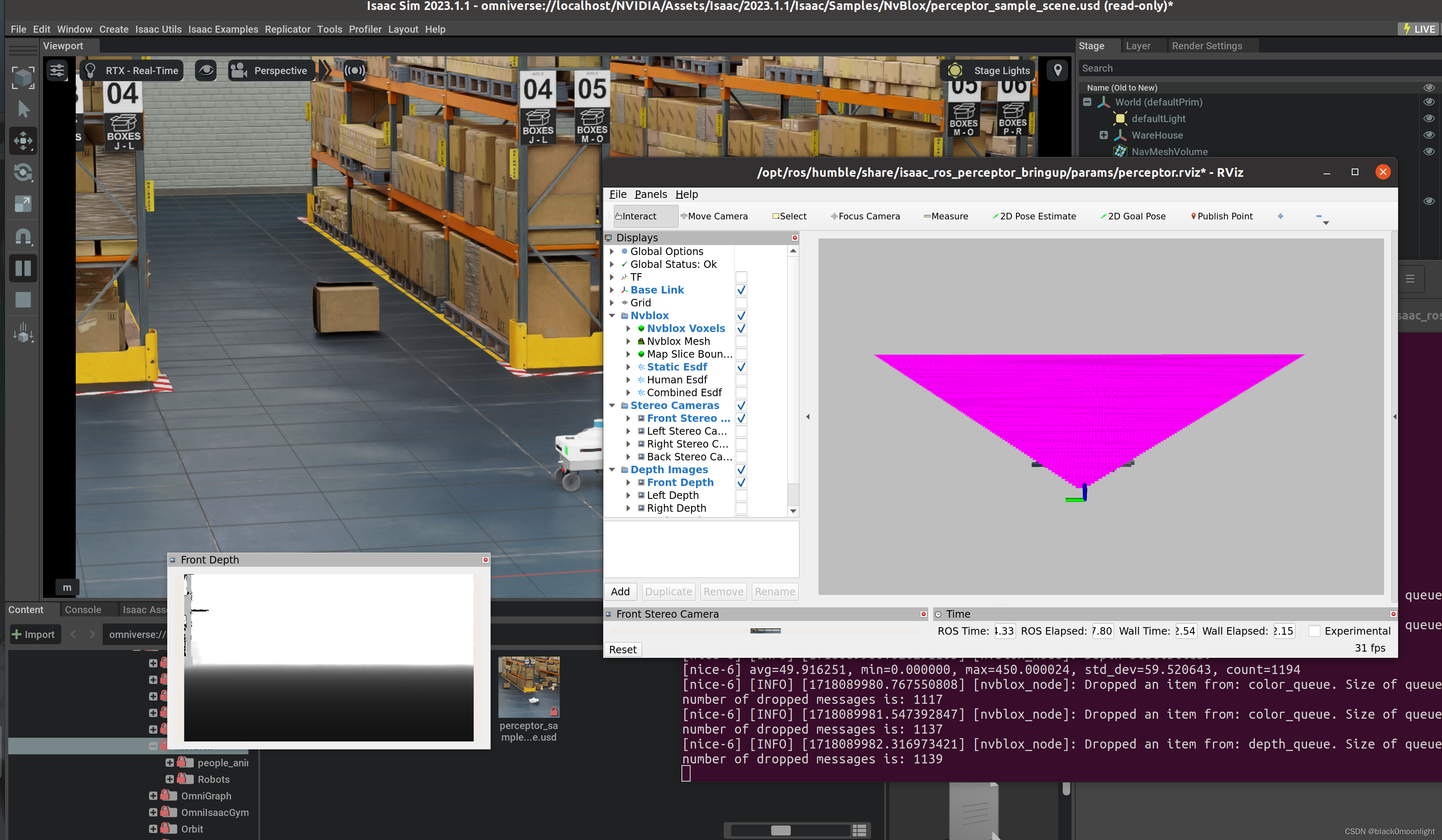
Task: Select the 2D Pose Estimate tool
Action: click(1034, 216)
